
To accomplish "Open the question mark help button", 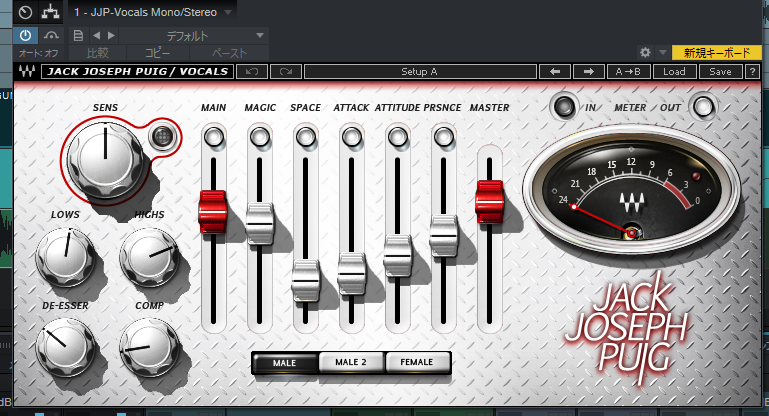I will (x=752, y=72).
